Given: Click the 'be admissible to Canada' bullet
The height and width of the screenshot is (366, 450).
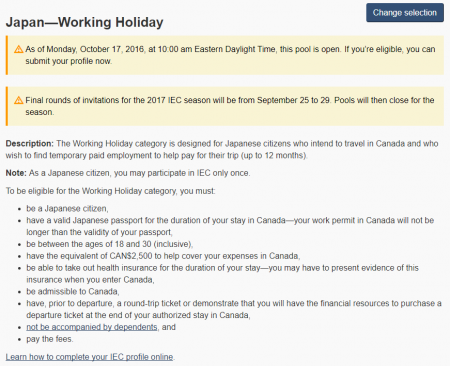Looking at the screenshot, I should coord(73,291).
